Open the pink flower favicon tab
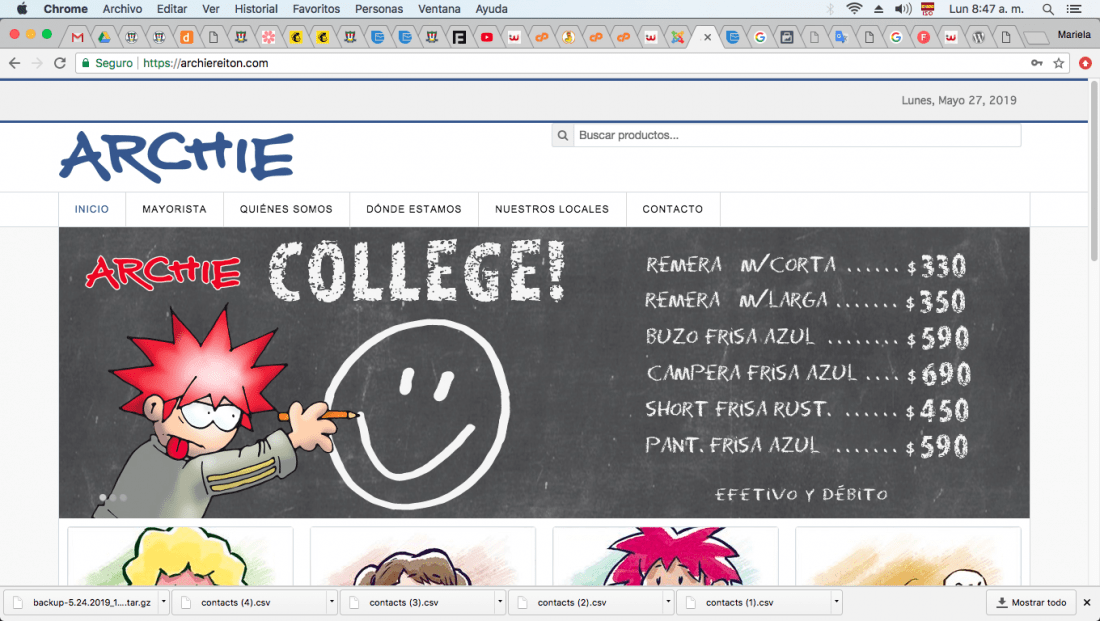The image size is (1100, 621). coord(268,37)
